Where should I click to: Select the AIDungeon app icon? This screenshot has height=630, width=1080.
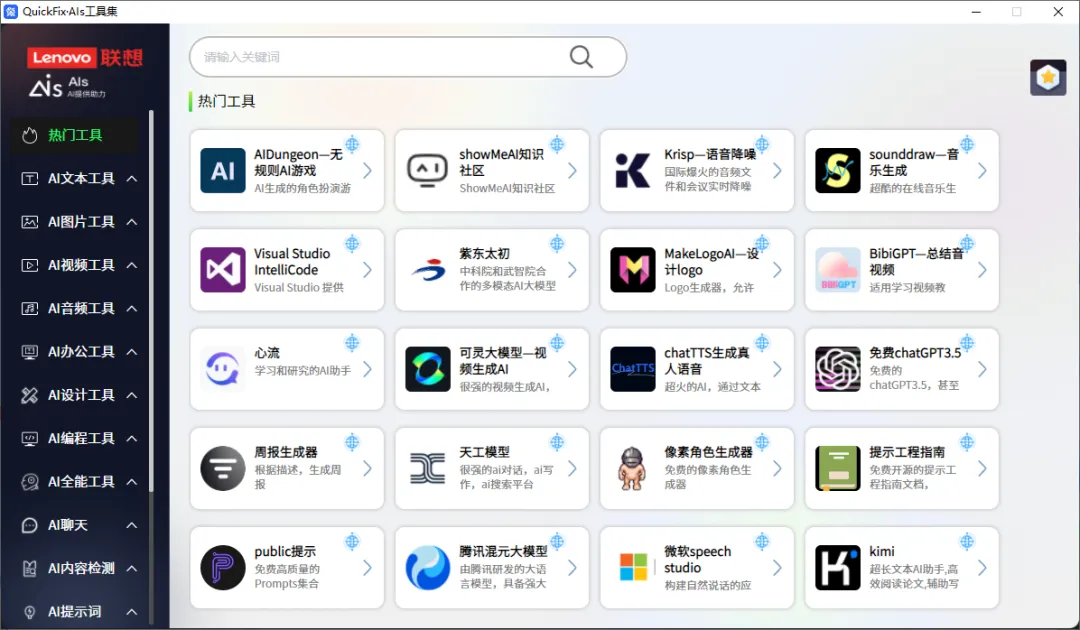222,170
